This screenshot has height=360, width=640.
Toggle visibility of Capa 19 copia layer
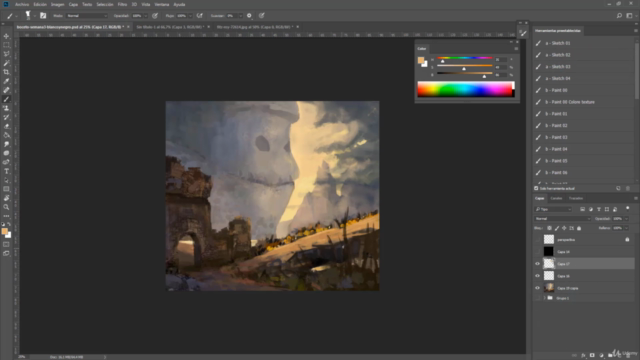pos(537,288)
